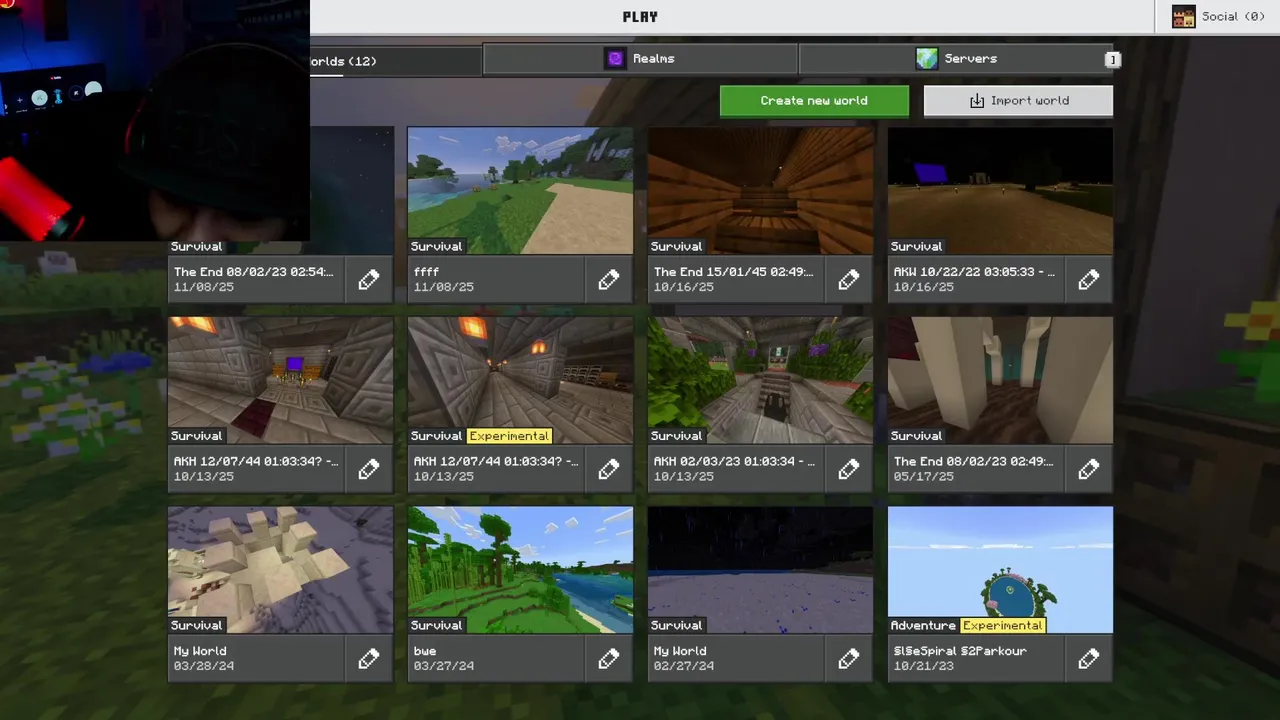Click the 03/27/24 date under bwe
1280x720 pixels.
[443, 666]
